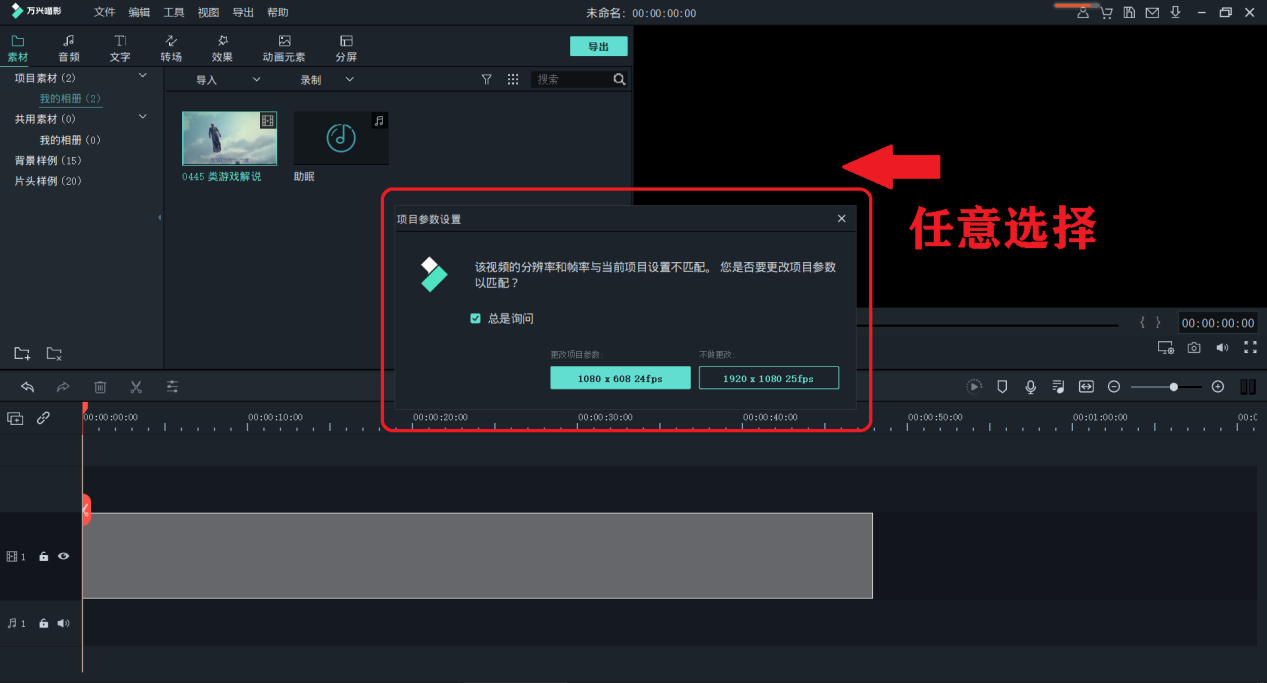The height and width of the screenshot is (683, 1267).
Task: Open the 转场 (Transitions) panel
Action: point(170,47)
